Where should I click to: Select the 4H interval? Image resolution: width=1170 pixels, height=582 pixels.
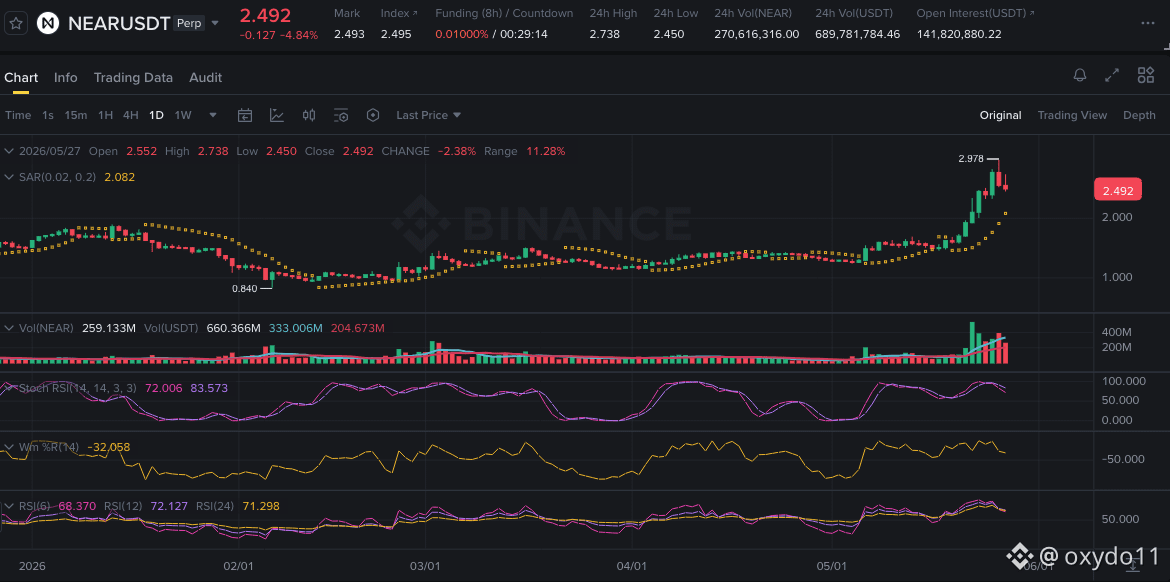click(131, 115)
